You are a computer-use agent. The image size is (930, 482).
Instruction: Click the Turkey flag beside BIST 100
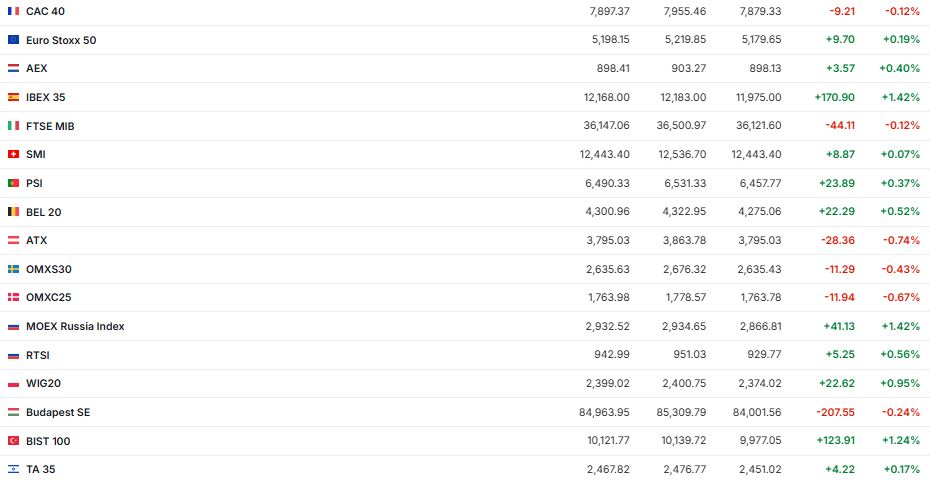(13, 441)
